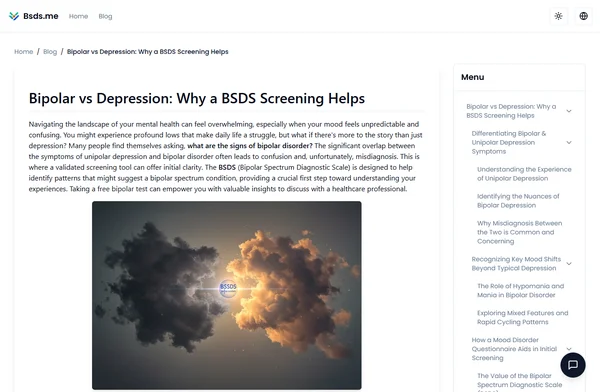The height and width of the screenshot is (392, 600).
Task: Open the language globe icon
Action: tap(583, 16)
